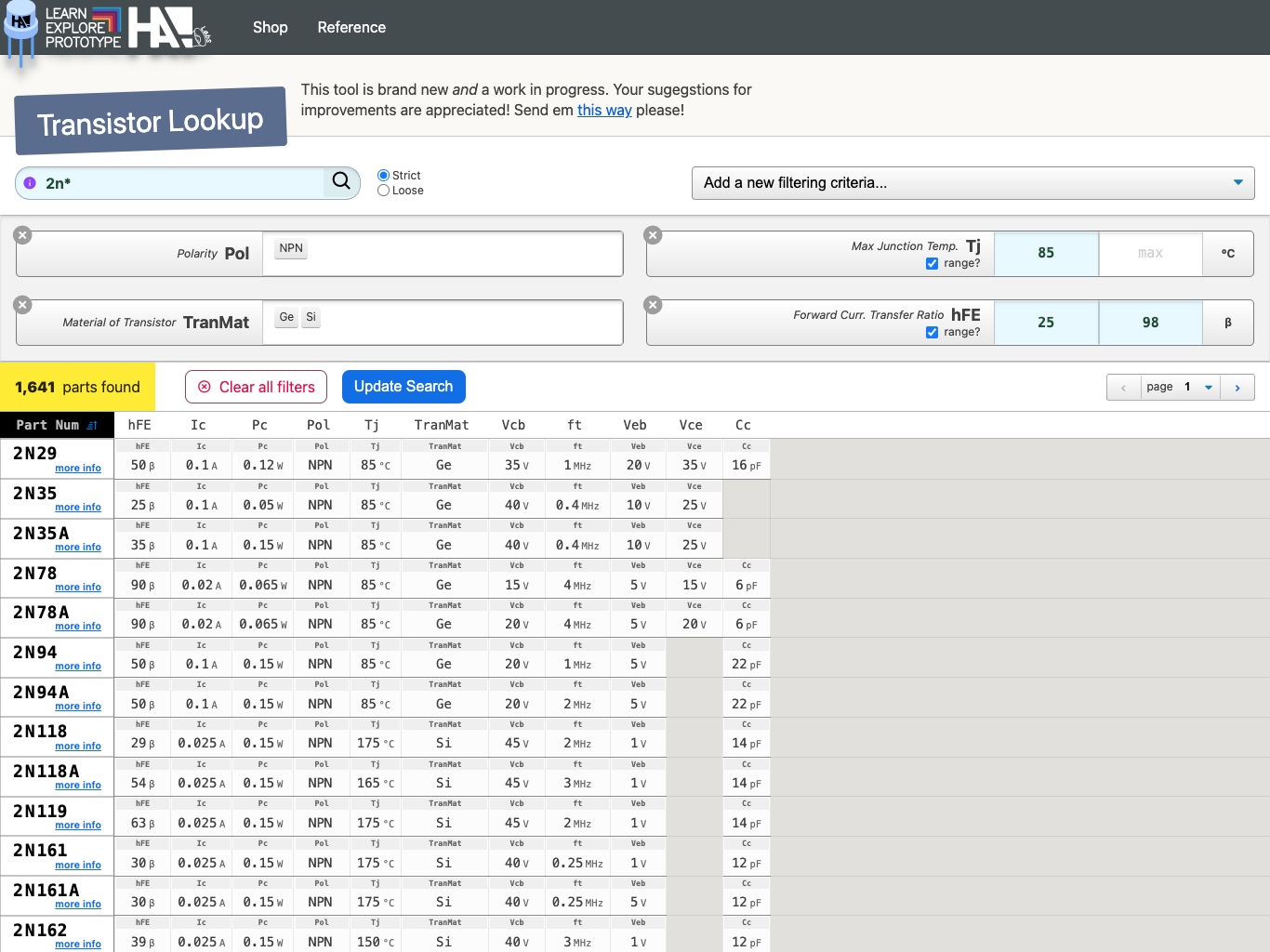Click the magnifying glass search icon
Image resolution: width=1270 pixels, height=952 pixels.
coord(341,182)
